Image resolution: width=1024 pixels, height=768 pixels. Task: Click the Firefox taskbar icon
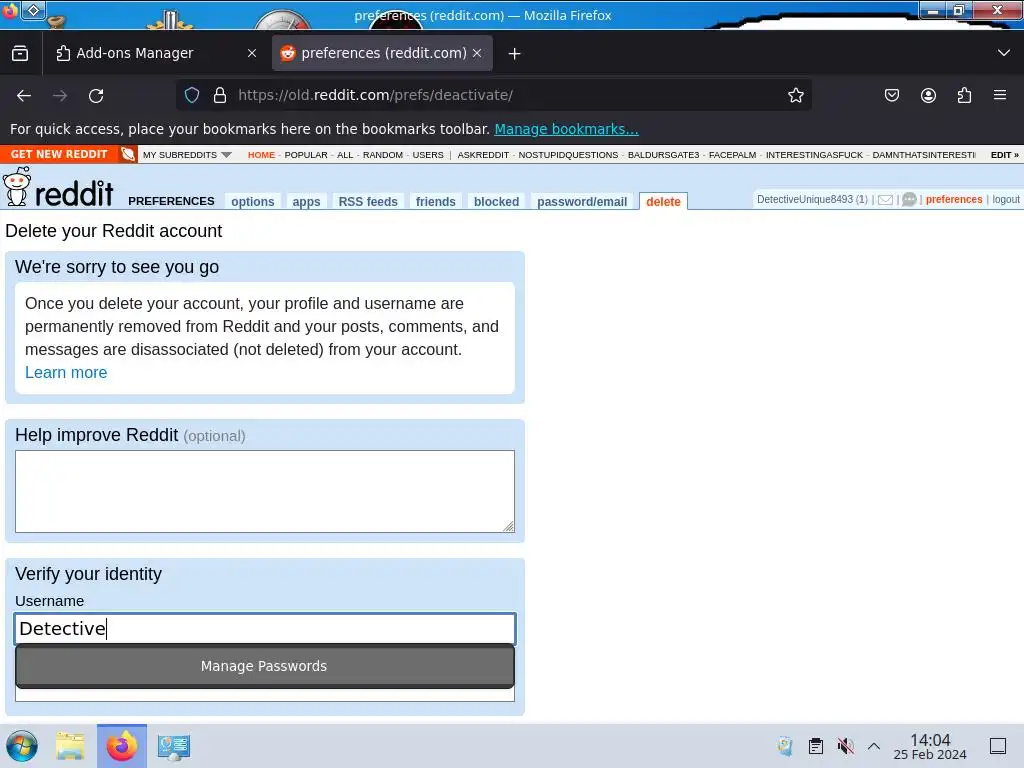coord(122,746)
